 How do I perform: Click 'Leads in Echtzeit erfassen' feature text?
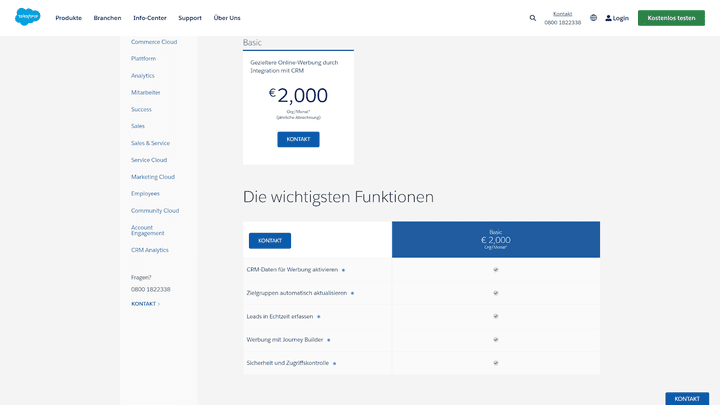pos(280,316)
